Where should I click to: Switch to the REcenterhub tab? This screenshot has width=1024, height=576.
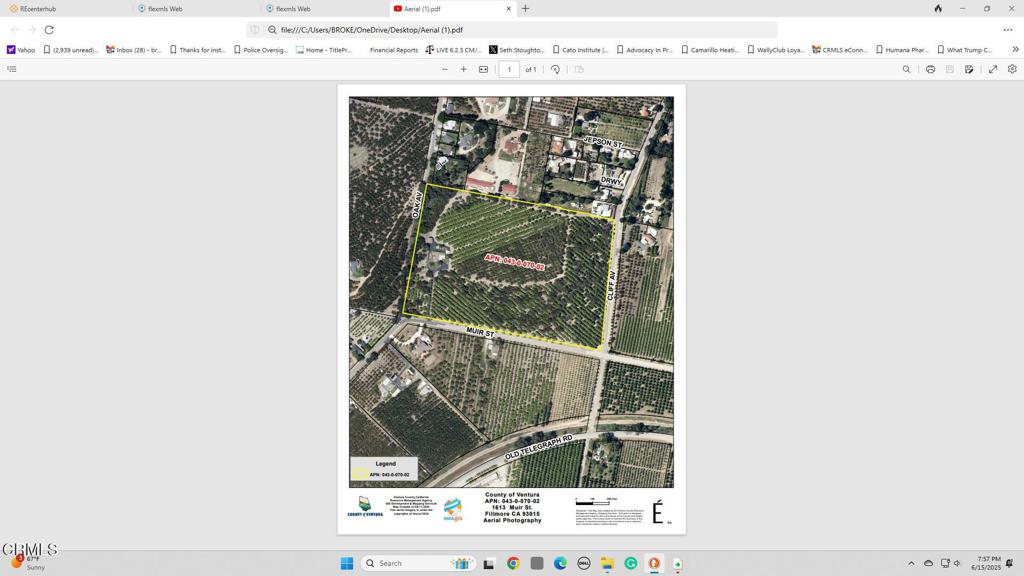click(33, 8)
